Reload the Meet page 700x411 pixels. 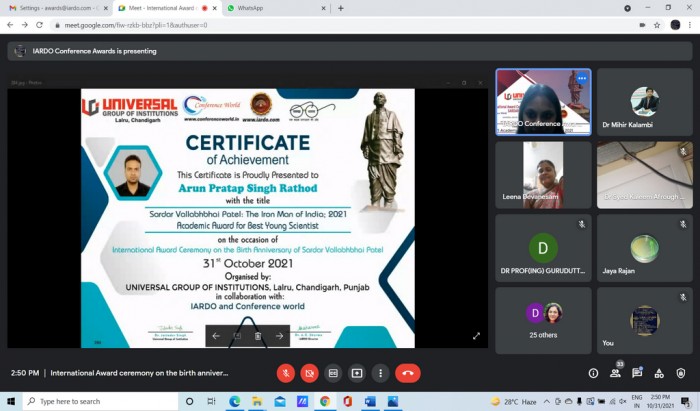pyautogui.click(x=39, y=24)
